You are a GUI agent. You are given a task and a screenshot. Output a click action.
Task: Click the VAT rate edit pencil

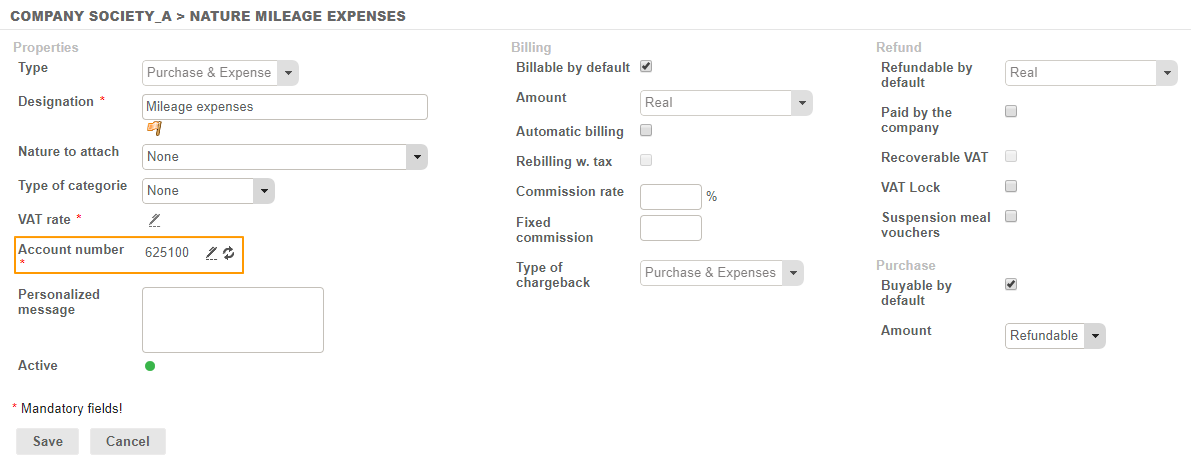[154, 219]
